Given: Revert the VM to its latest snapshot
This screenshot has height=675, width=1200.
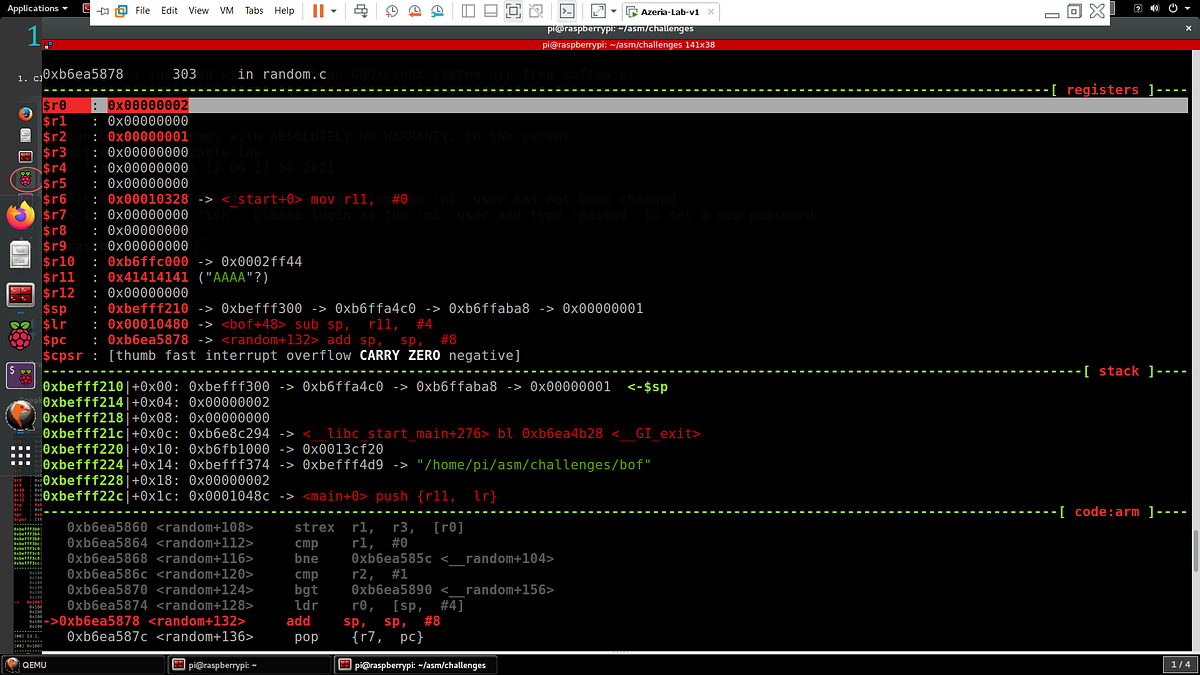Looking at the screenshot, I should [414, 10].
